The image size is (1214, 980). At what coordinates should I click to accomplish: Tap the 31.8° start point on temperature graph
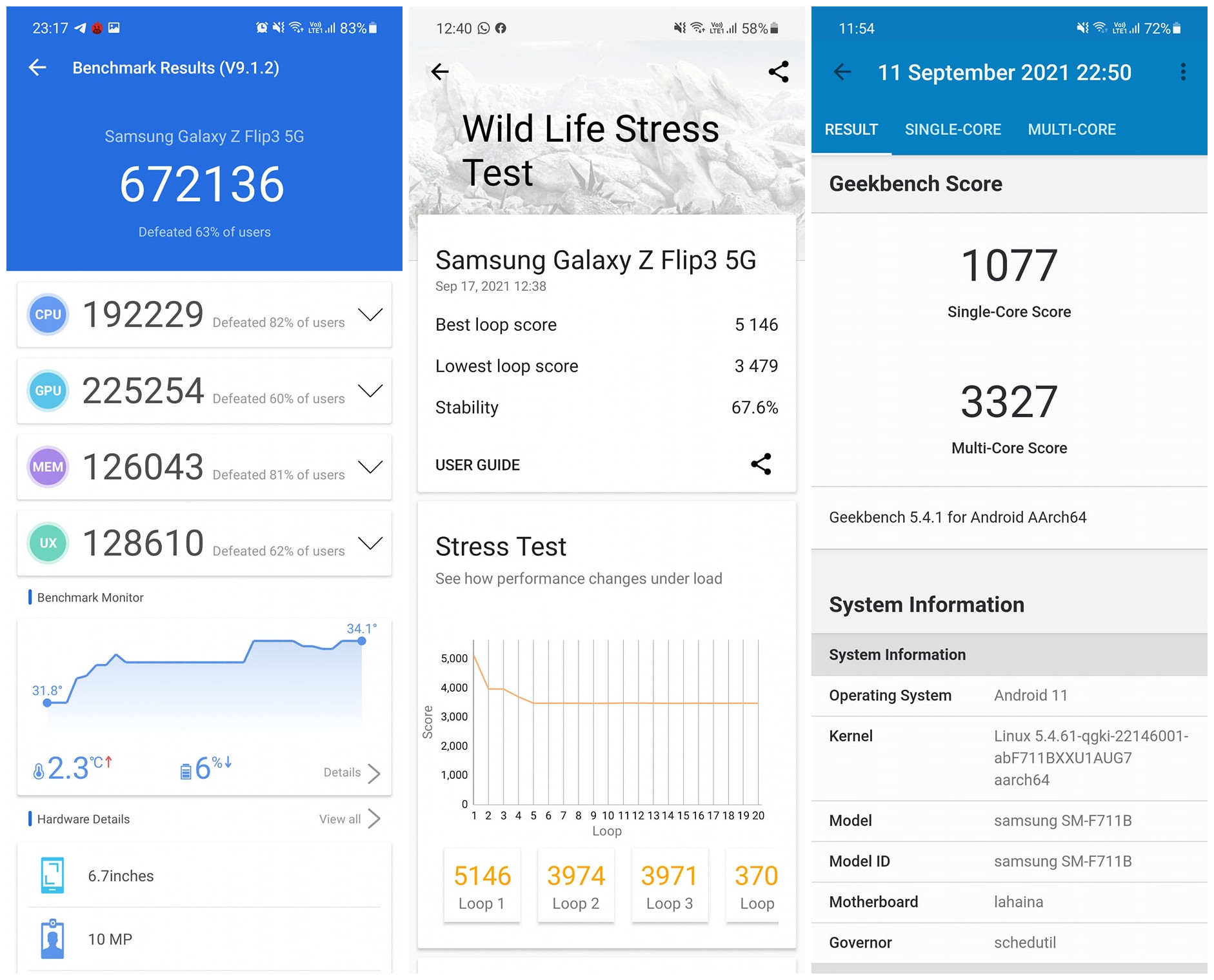(47, 703)
